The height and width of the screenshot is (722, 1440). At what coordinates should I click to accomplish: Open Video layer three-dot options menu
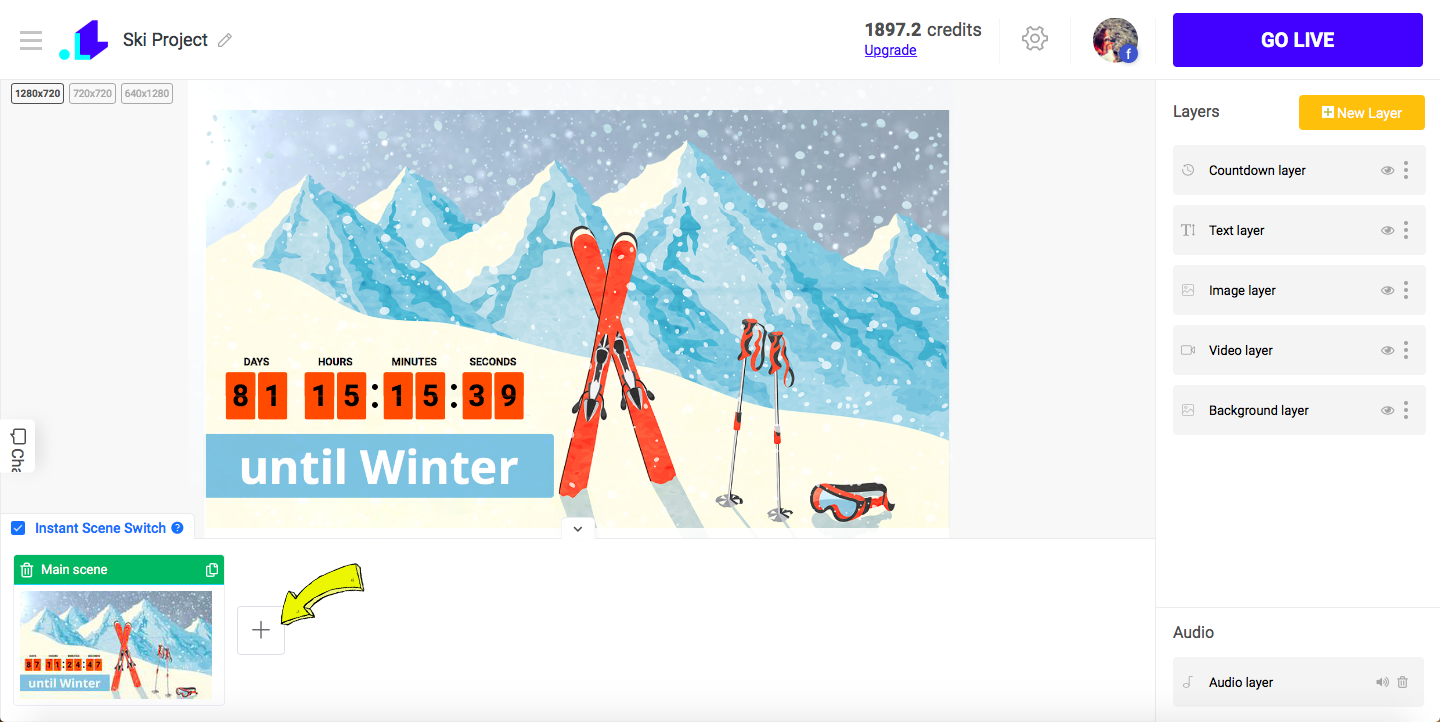coord(1406,350)
